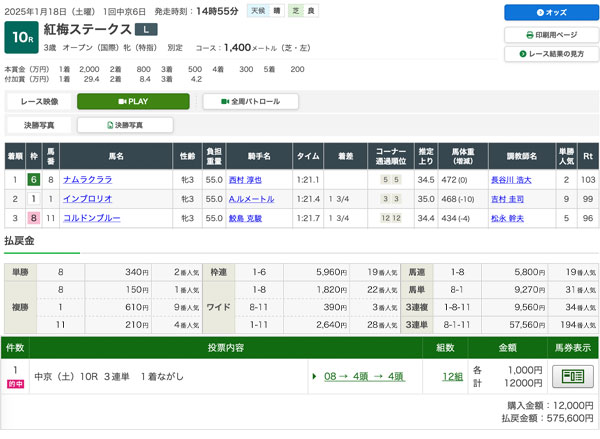Viewport: 600px width, 439px height.
Task: Open jockey 鮫島 克駿 profile
Action: pos(248,217)
